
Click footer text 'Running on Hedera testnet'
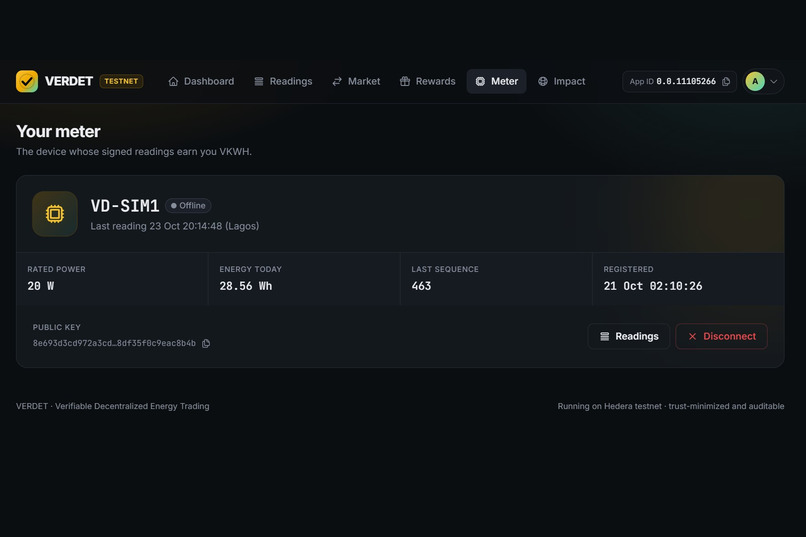pyautogui.click(x=610, y=406)
